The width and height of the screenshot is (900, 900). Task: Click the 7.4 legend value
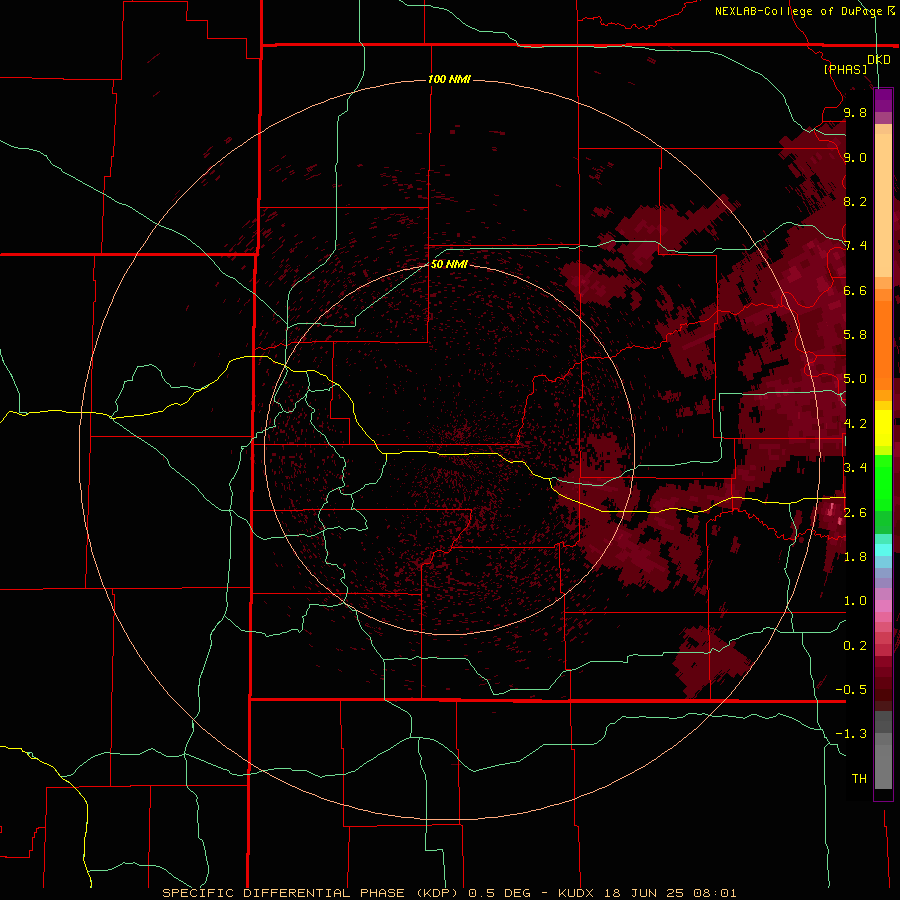pos(855,246)
